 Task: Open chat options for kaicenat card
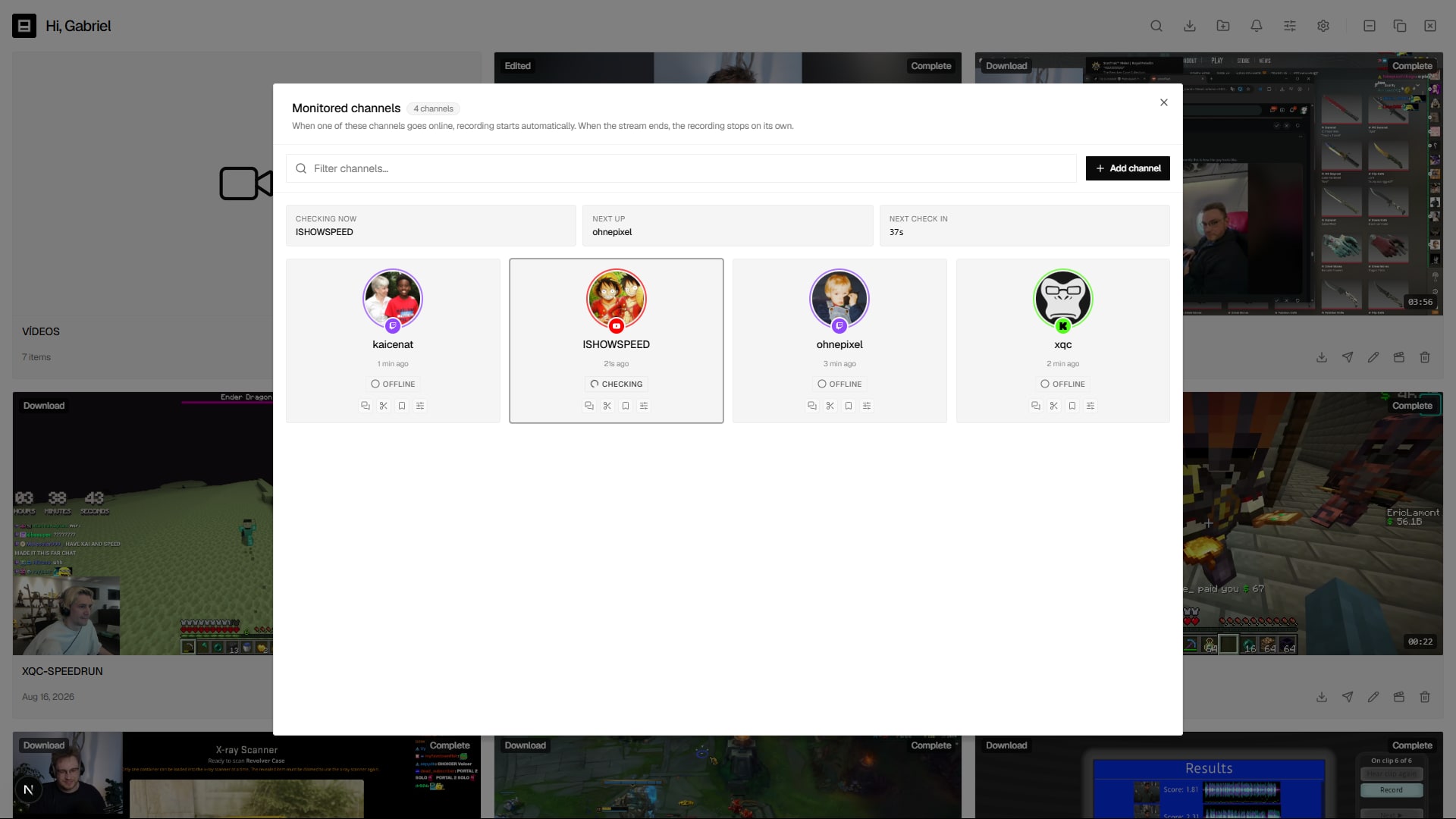pyautogui.click(x=366, y=406)
